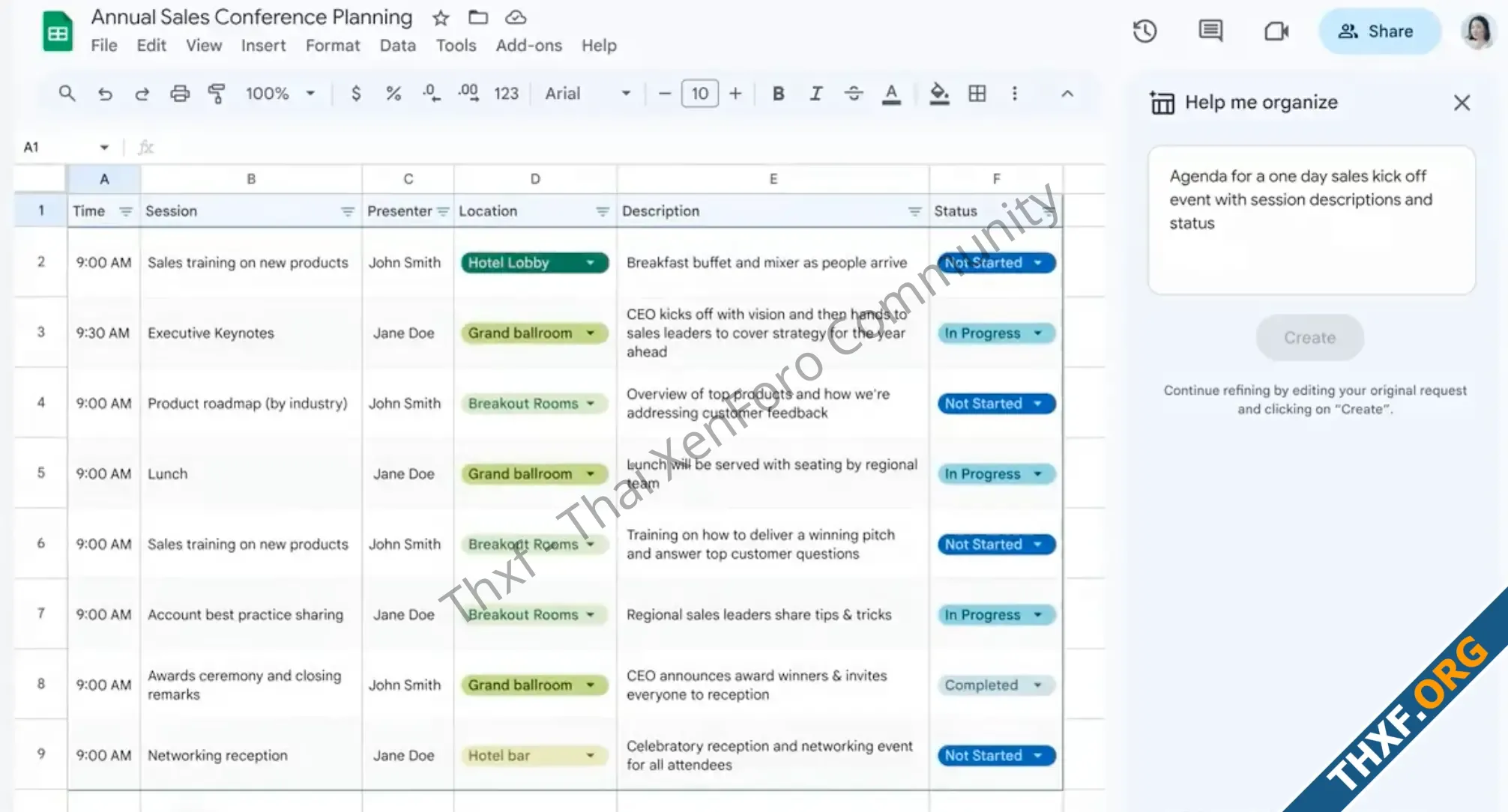The width and height of the screenshot is (1508, 812).
Task: Increase font size with plus button
Action: [x=735, y=94]
